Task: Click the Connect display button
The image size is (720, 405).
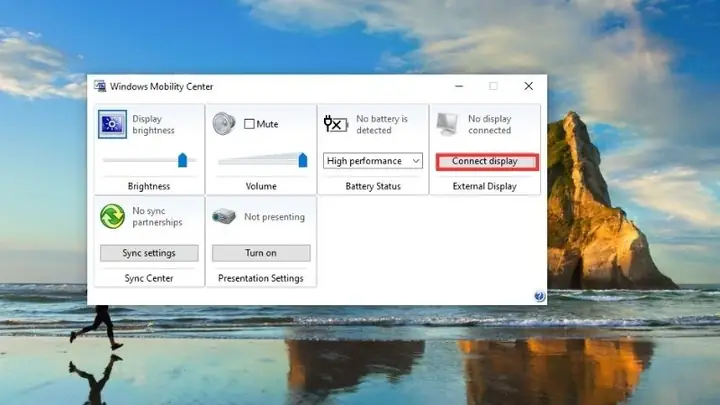Action: 487,162
